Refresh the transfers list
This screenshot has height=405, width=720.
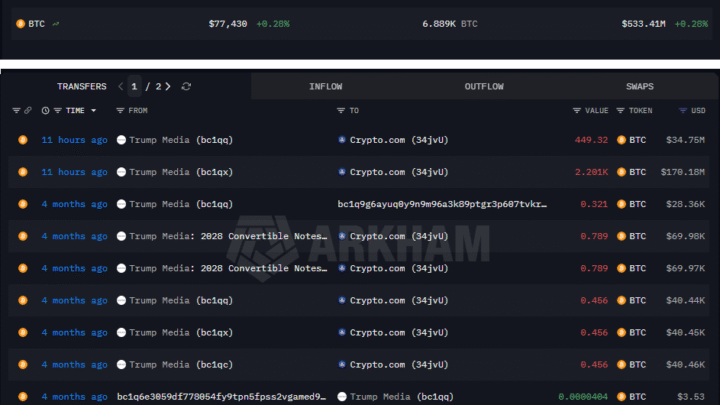pyautogui.click(x=186, y=86)
